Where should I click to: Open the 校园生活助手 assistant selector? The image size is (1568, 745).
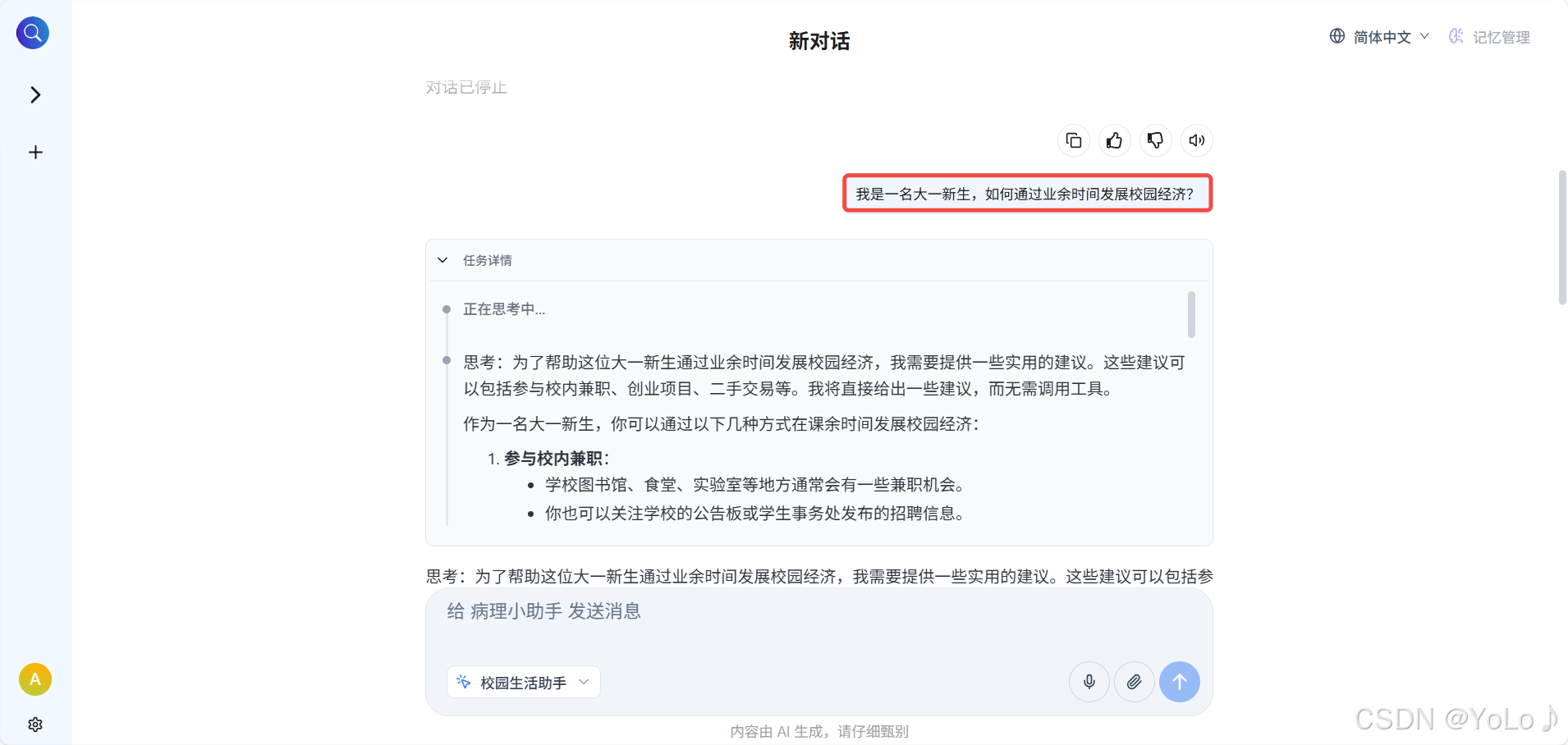click(524, 682)
